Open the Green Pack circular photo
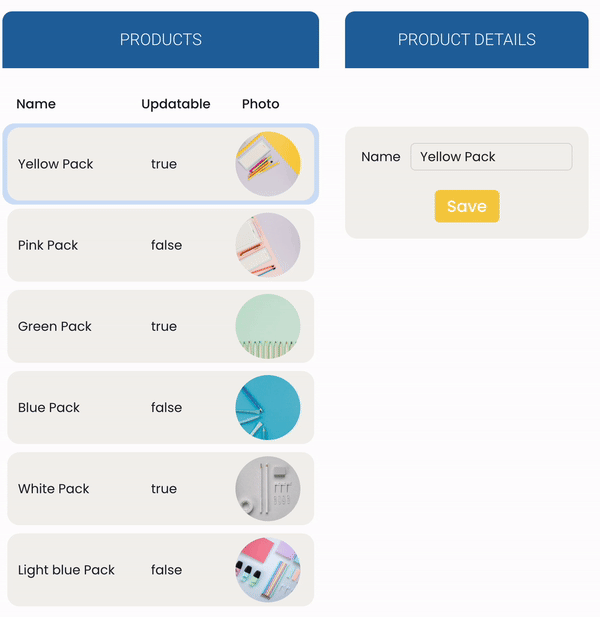 click(268, 326)
